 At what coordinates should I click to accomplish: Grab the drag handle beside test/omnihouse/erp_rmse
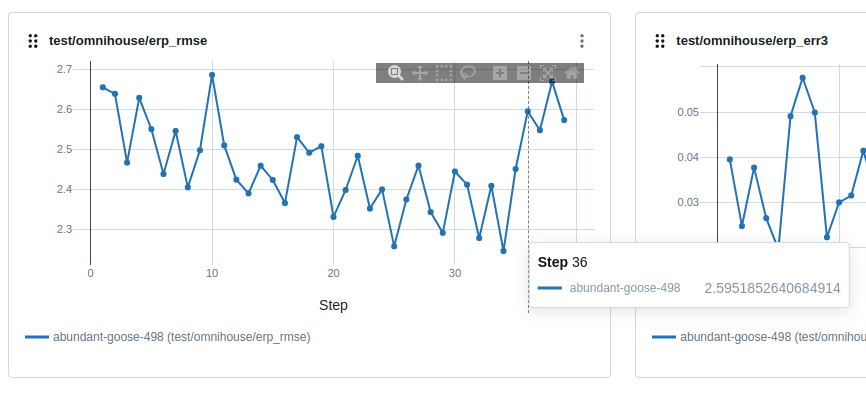pyautogui.click(x=33, y=41)
